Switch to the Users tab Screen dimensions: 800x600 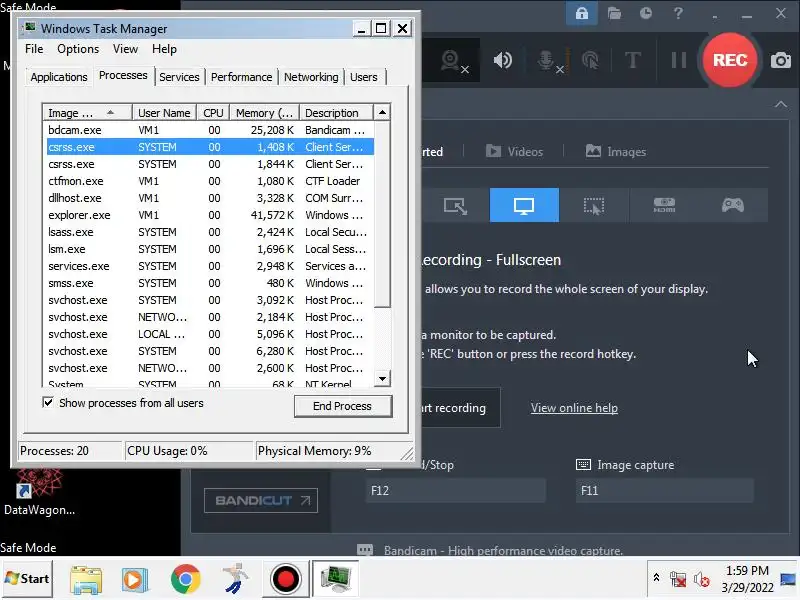click(364, 77)
